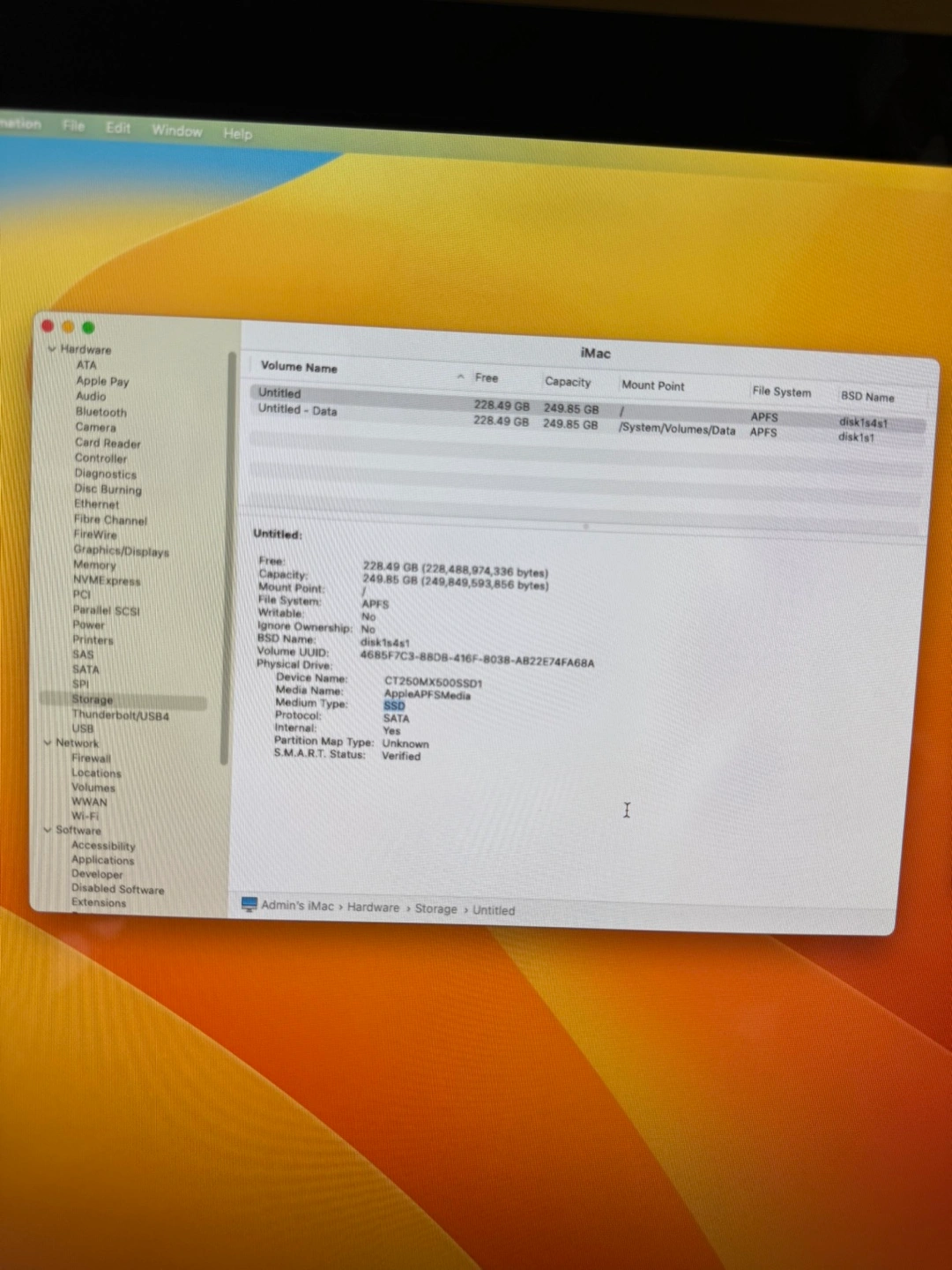The width and height of the screenshot is (952, 1270).
Task: Click the highlighted SSD medium type value
Action: click(x=394, y=706)
